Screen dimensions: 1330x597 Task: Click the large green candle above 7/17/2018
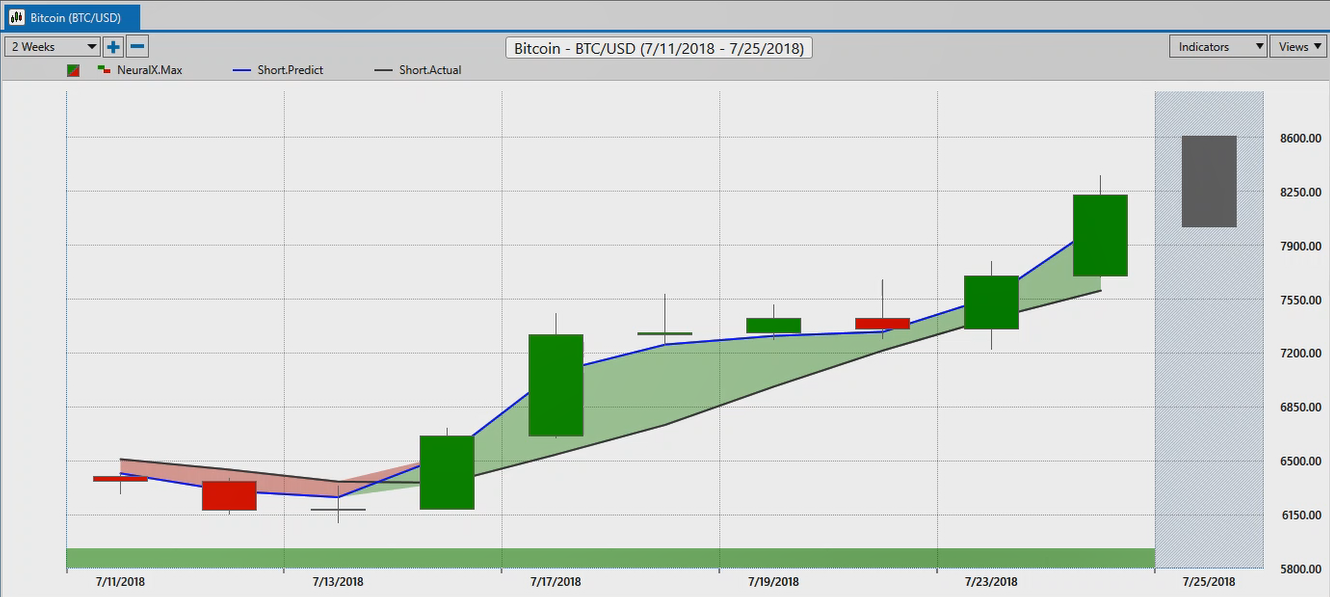point(557,385)
